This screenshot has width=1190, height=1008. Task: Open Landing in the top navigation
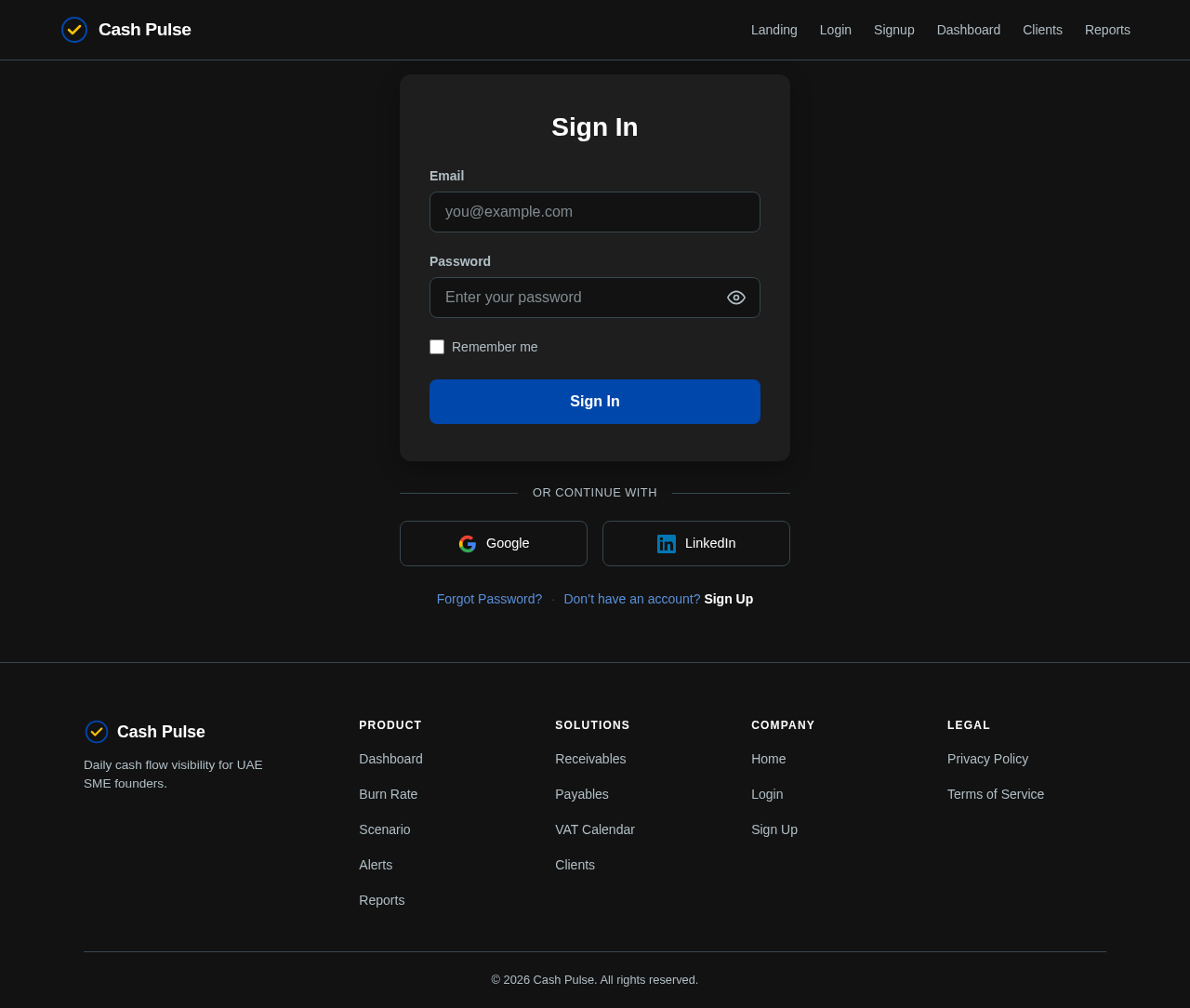pos(774,30)
